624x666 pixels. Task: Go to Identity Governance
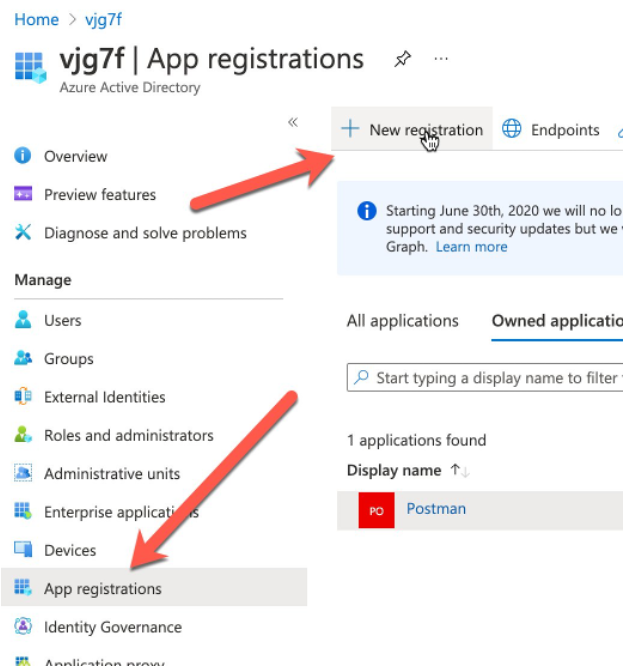[113, 627]
